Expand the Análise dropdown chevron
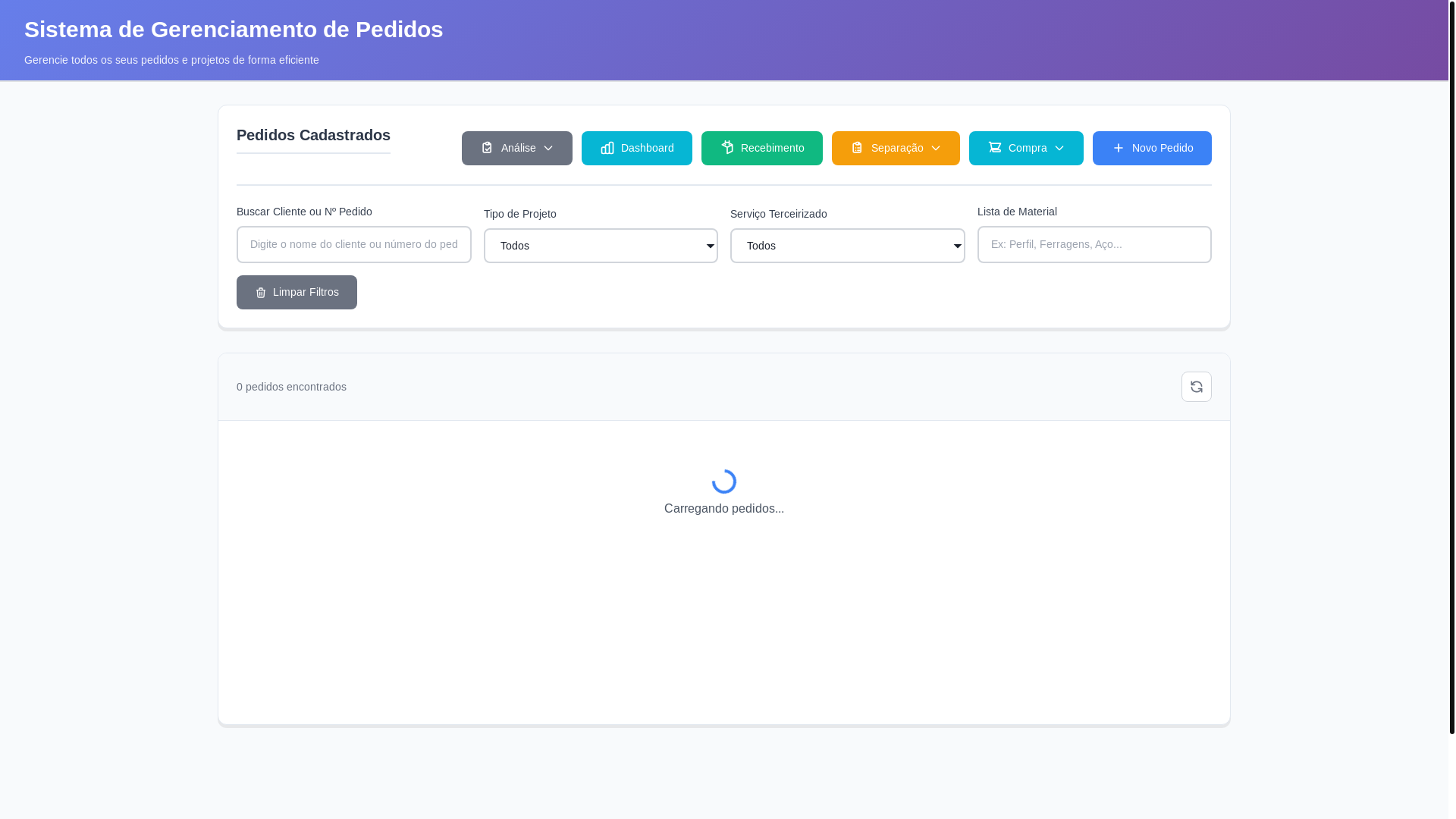 (x=548, y=149)
